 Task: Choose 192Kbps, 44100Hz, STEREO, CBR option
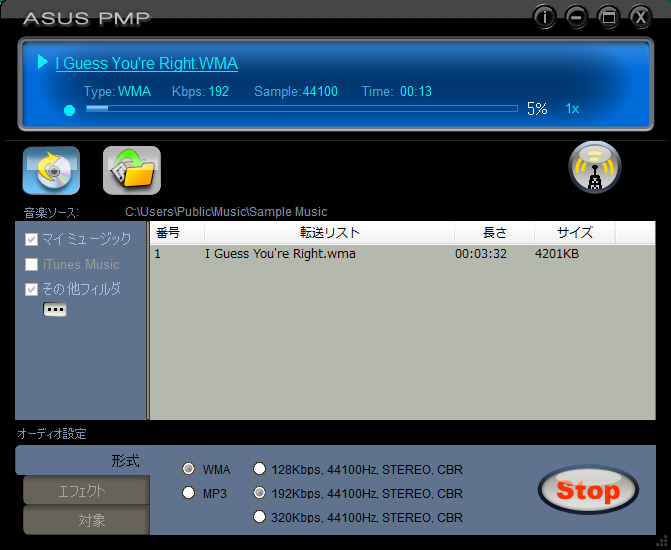coord(259,493)
